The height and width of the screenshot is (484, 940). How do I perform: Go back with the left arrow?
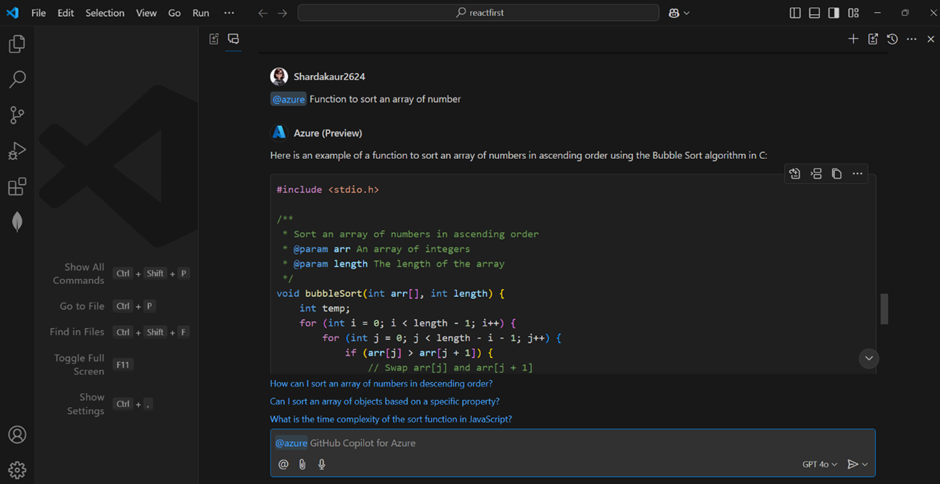263,13
